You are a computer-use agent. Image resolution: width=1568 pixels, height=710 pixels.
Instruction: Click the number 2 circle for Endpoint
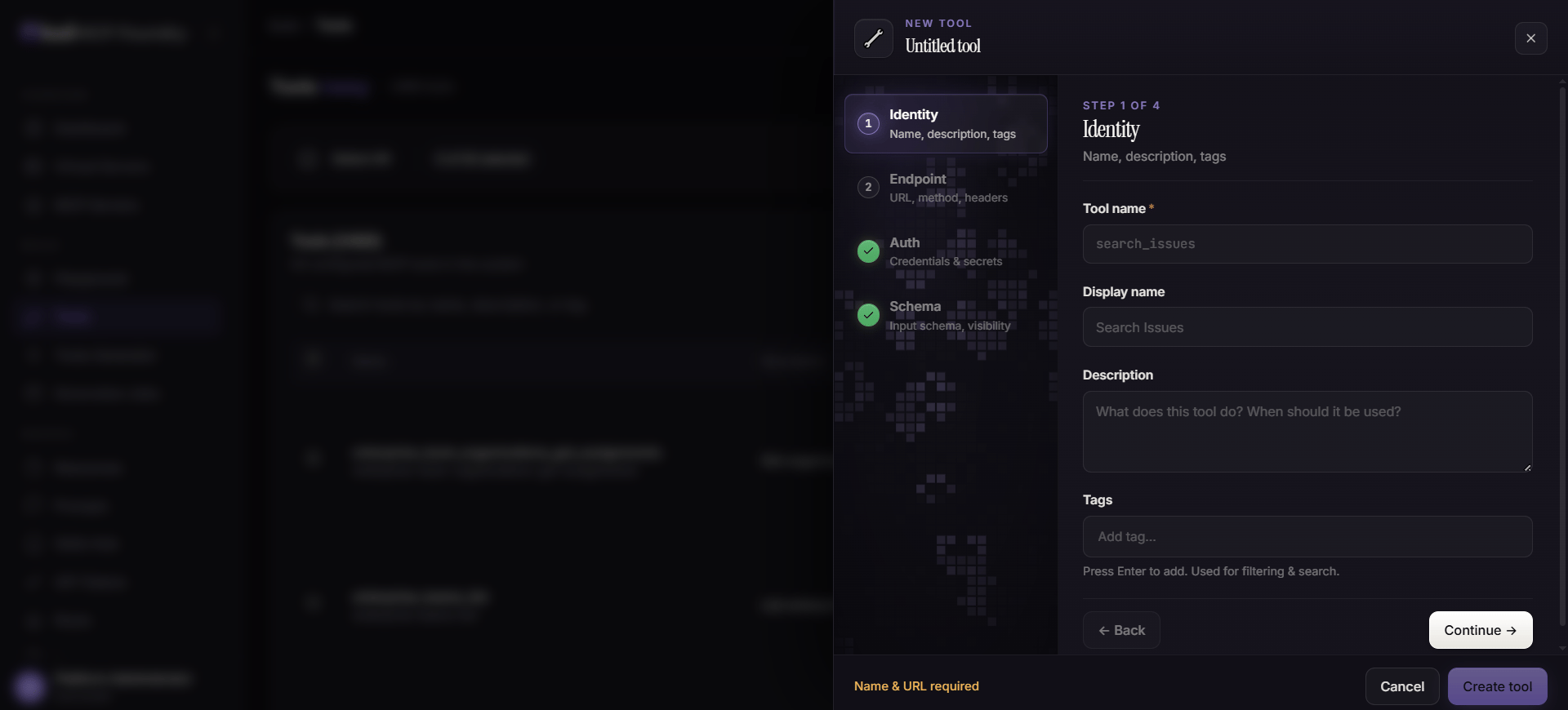pos(868,187)
